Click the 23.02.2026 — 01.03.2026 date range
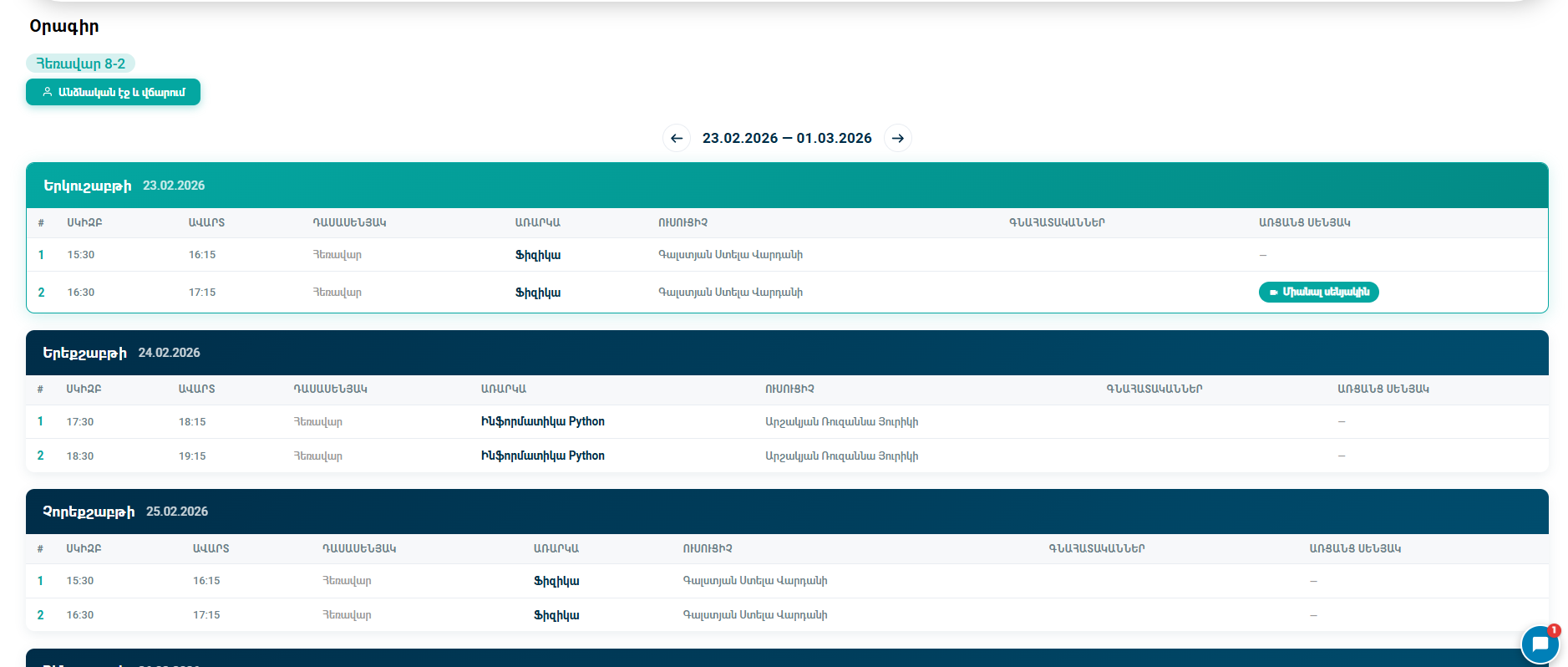Screen dimensions: 1568x667 tap(787, 138)
